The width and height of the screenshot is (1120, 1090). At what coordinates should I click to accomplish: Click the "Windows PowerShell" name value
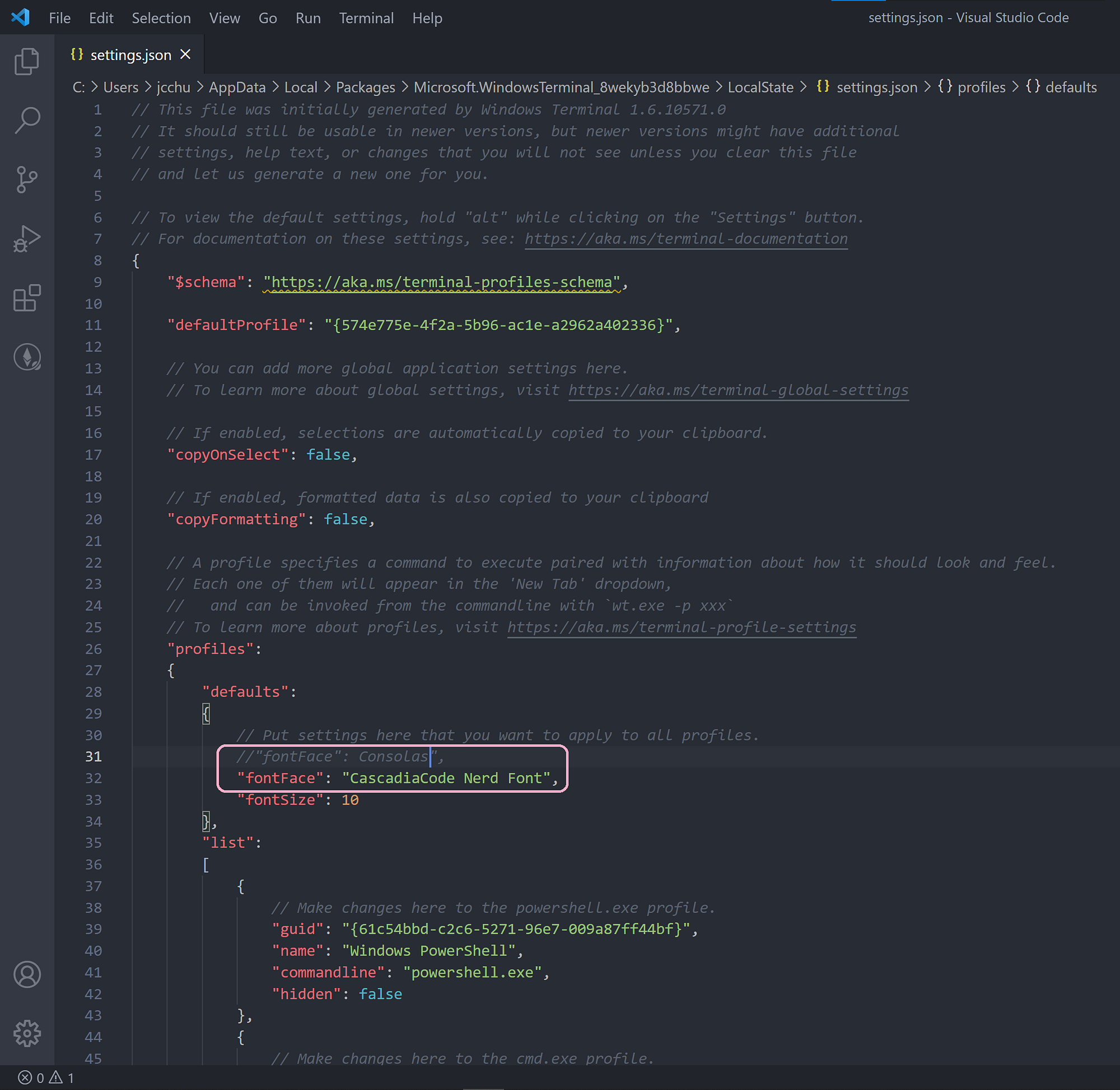(428, 951)
